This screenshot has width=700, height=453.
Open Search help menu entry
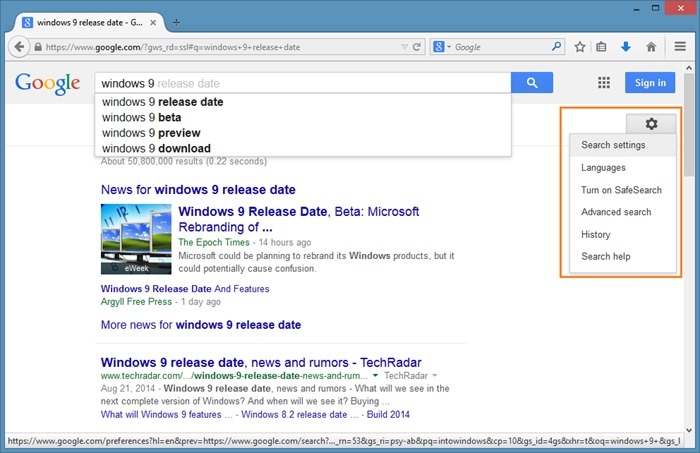623,257
